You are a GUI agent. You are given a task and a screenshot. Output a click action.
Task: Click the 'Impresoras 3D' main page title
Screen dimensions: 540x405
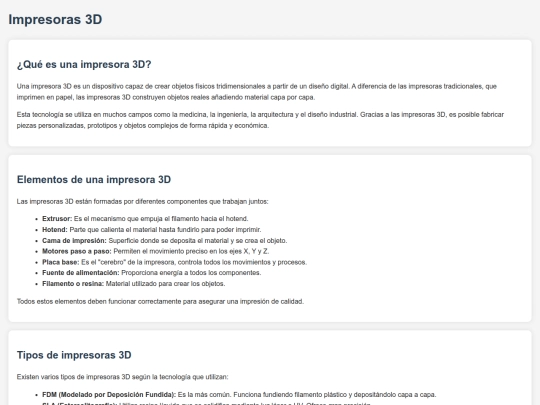point(55,19)
